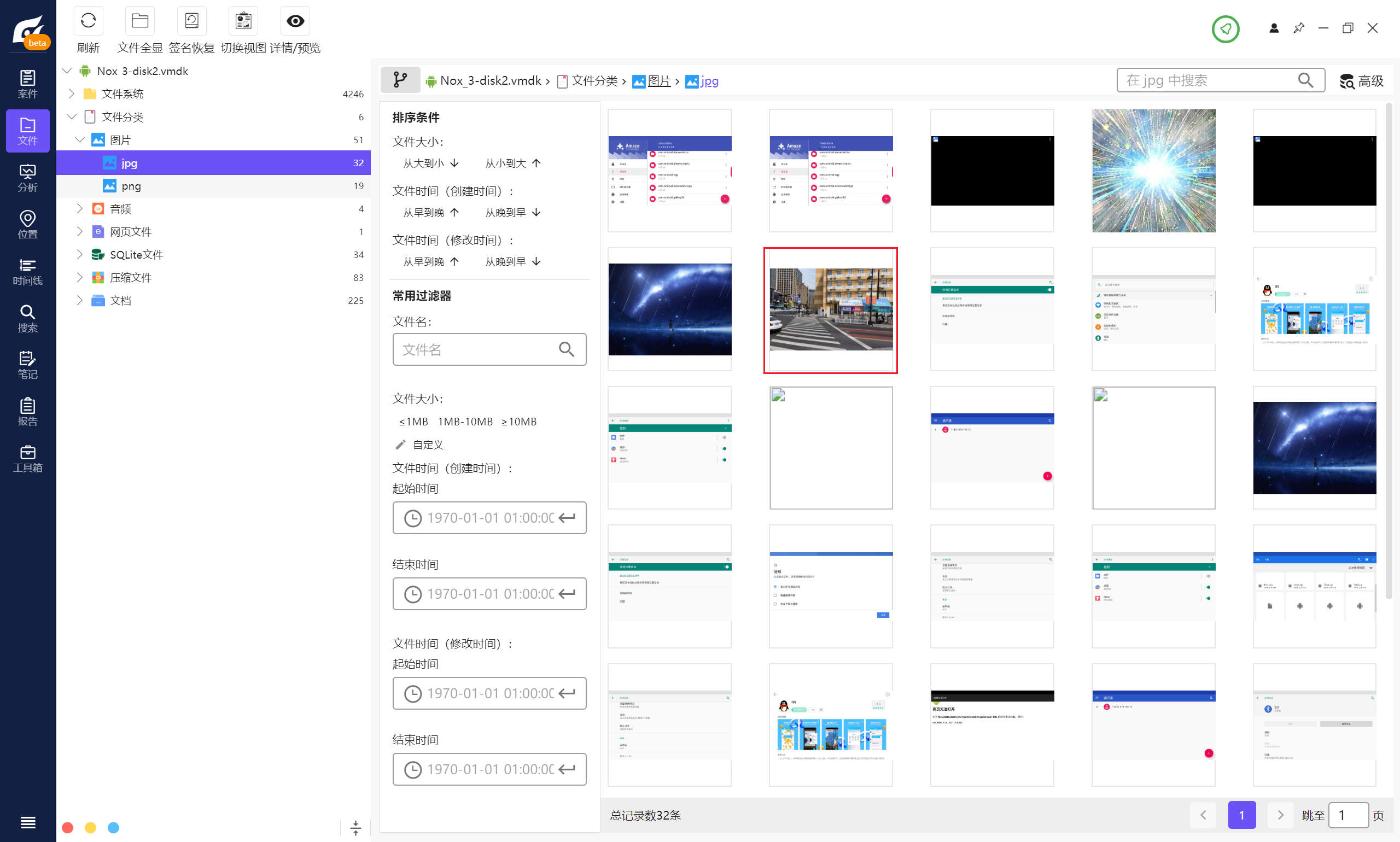Click the blue dot indicator
Image resolution: width=1400 pixels, height=842 pixels.
pos(114,827)
